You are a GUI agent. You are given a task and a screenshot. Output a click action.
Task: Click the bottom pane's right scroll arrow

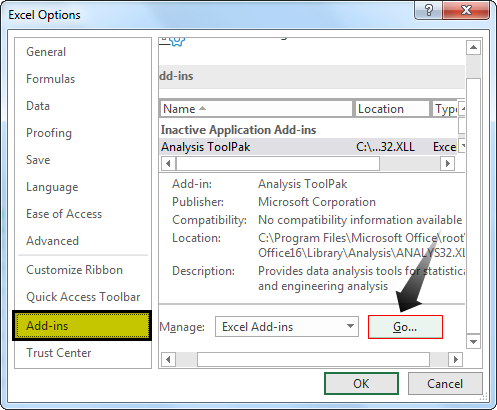455,360
